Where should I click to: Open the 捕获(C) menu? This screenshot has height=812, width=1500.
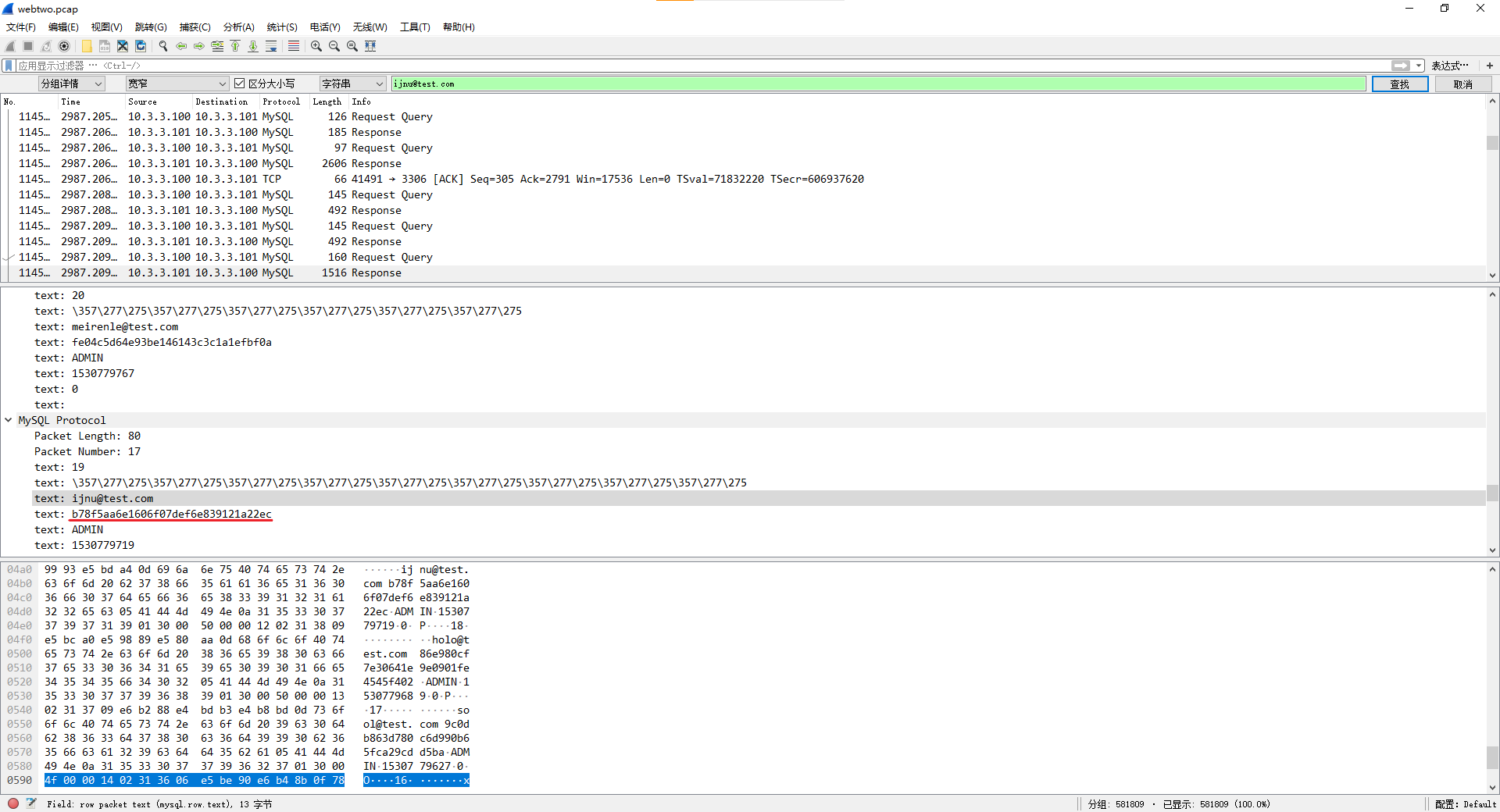click(x=195, y=27)
